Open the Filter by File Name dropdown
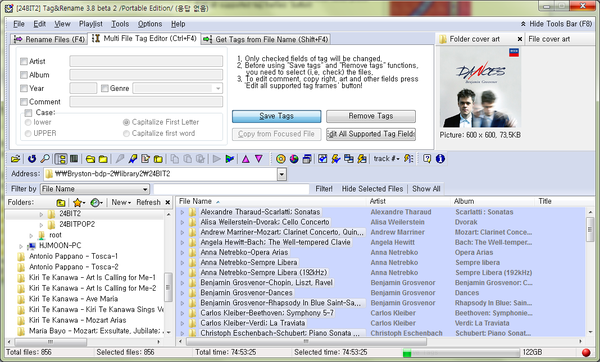600x362 pixels. tap(145, 189)
